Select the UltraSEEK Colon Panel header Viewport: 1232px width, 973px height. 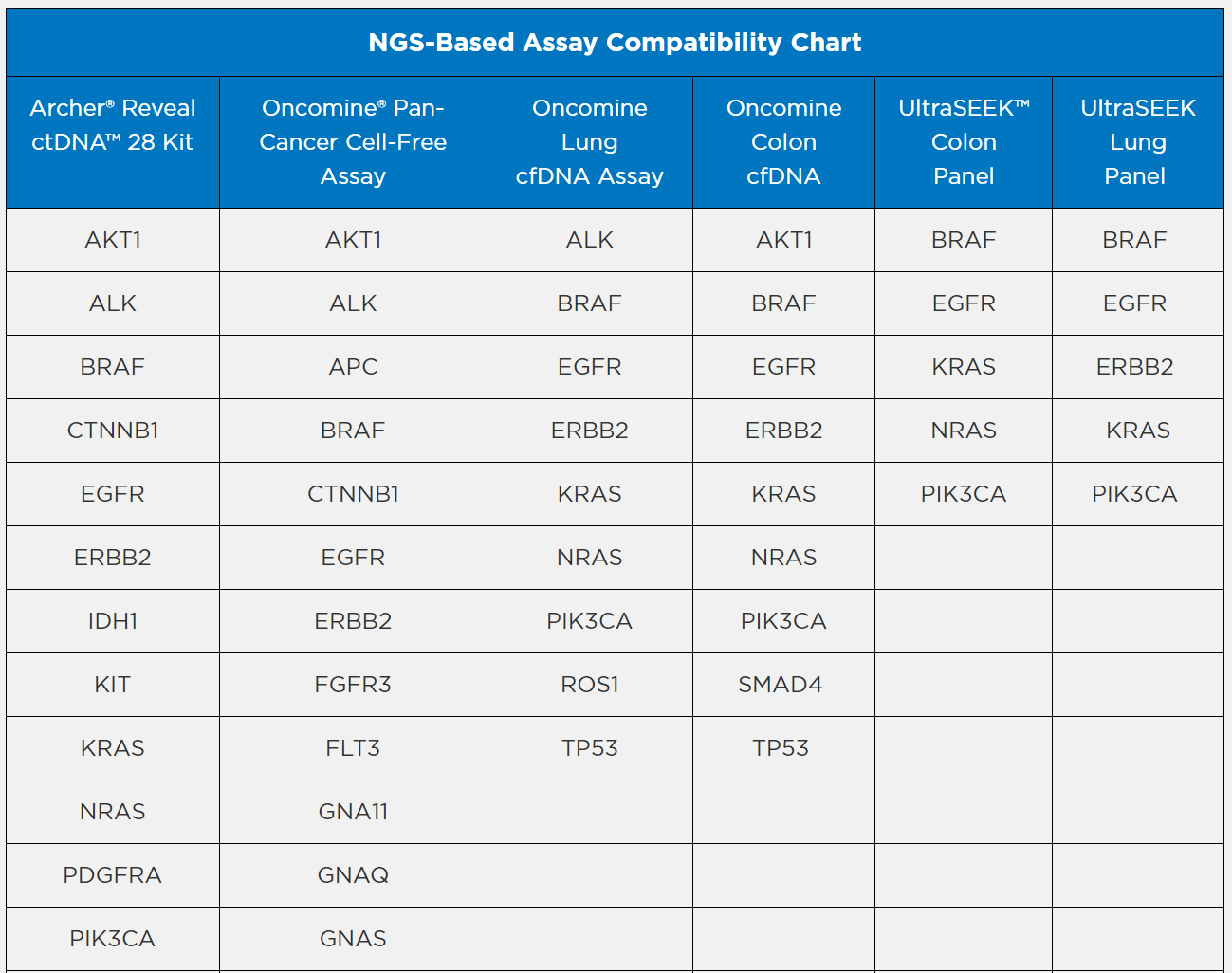click(964, 142)
